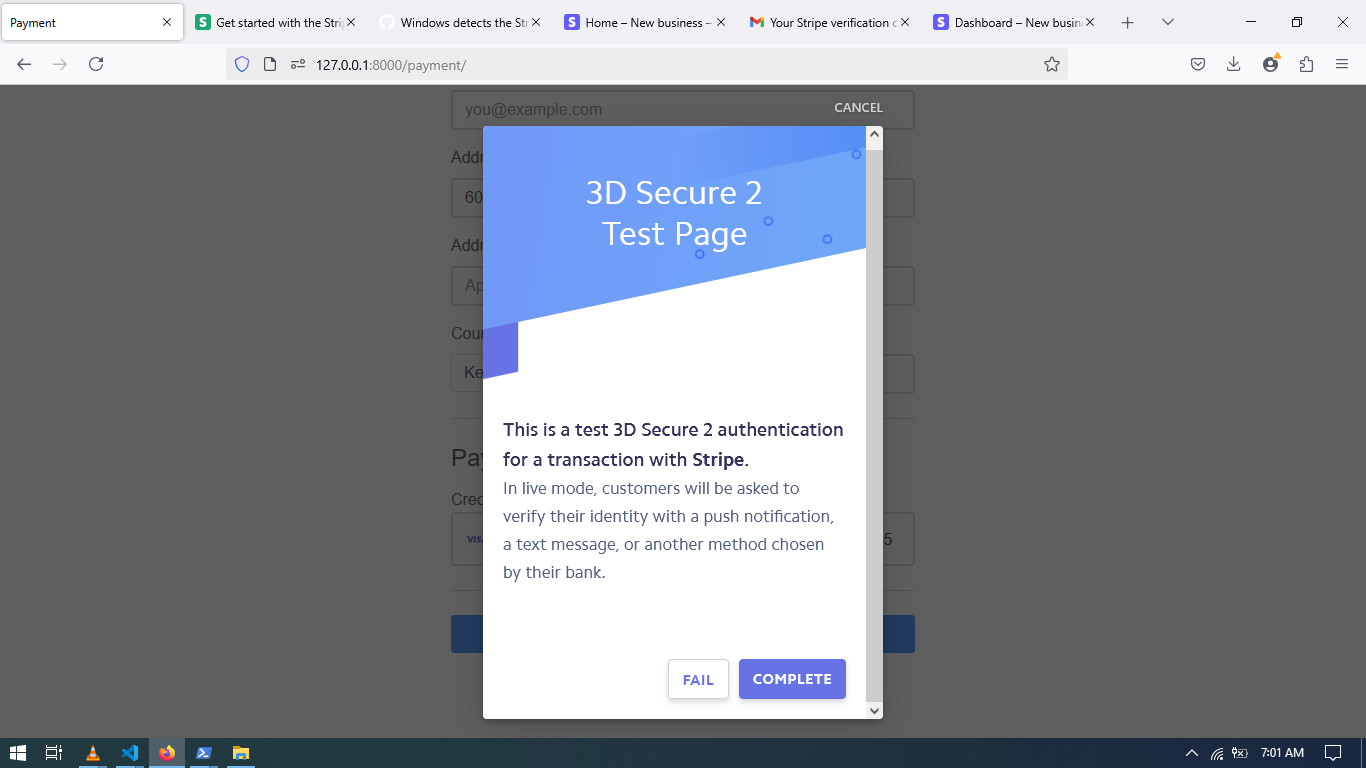This screenshot has width=1366, height=768.
Task: Bookmark this page with star icon
Action: coord(1051,64)
